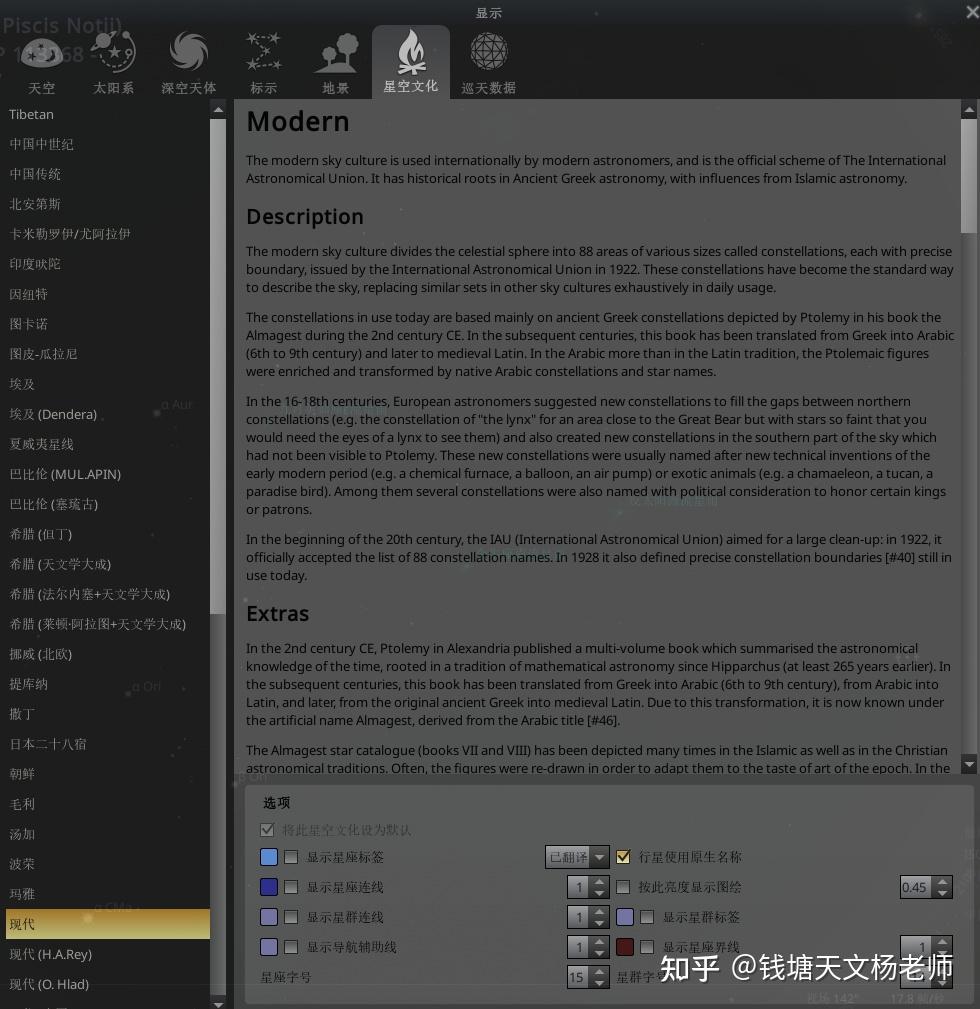Open the 天空 (Sky) settings tab
980x1009 pixels.
pos(41,63)
